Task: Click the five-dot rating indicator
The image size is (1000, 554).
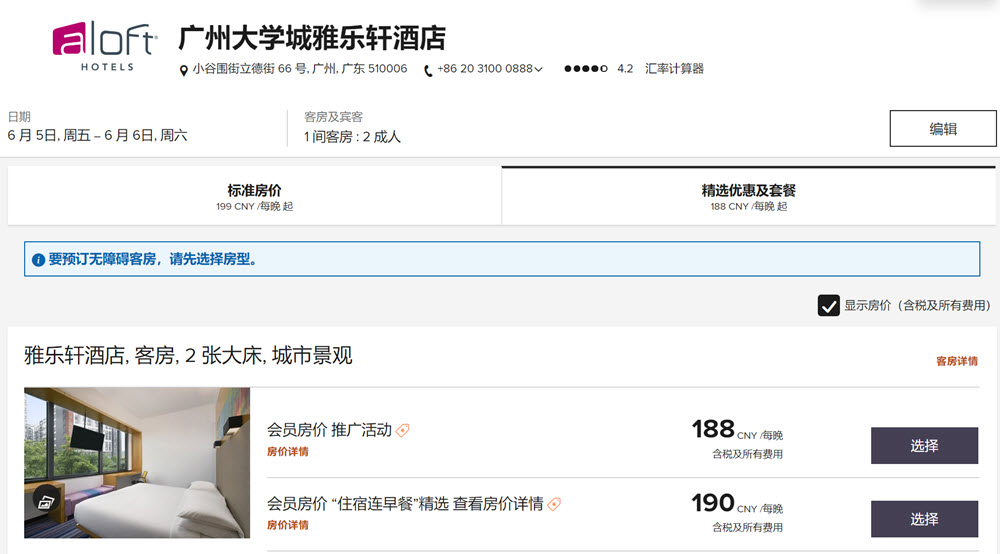Action: 585,69
